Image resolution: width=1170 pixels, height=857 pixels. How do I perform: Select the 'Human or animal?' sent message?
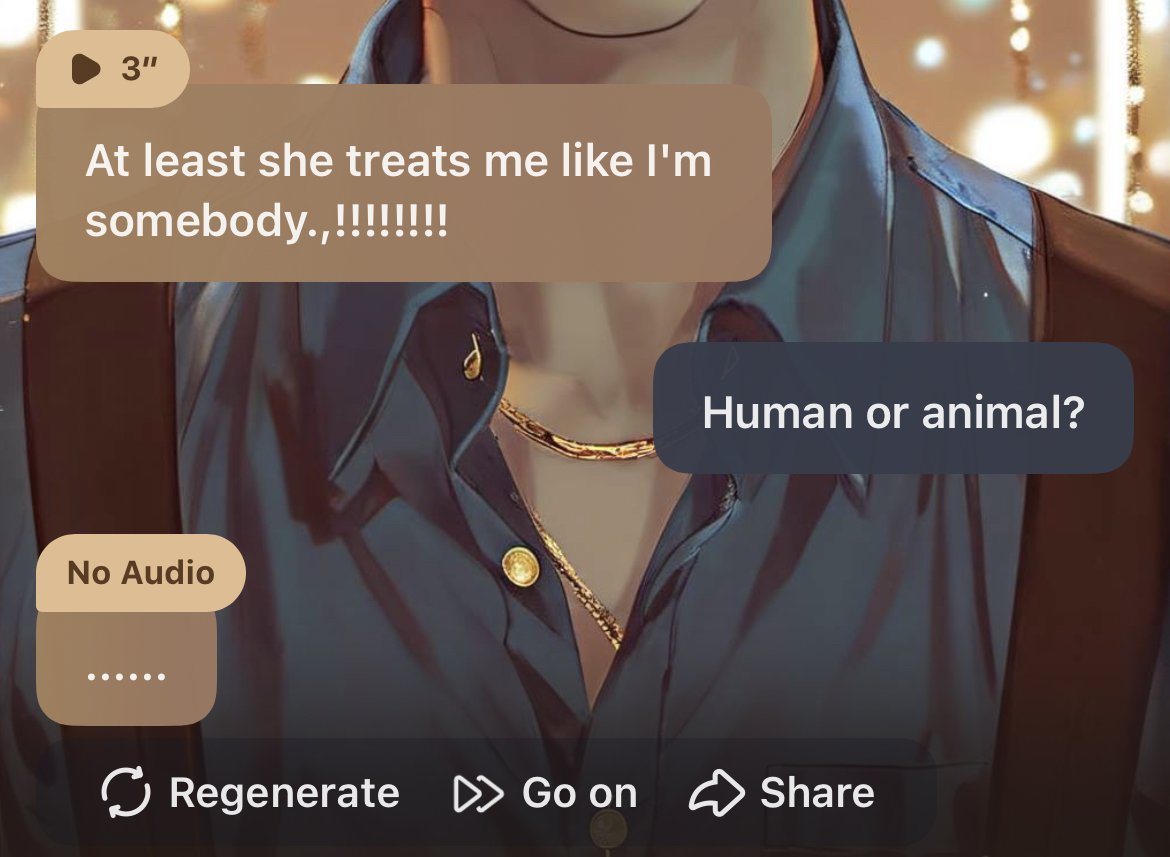[x=893, y=408]
